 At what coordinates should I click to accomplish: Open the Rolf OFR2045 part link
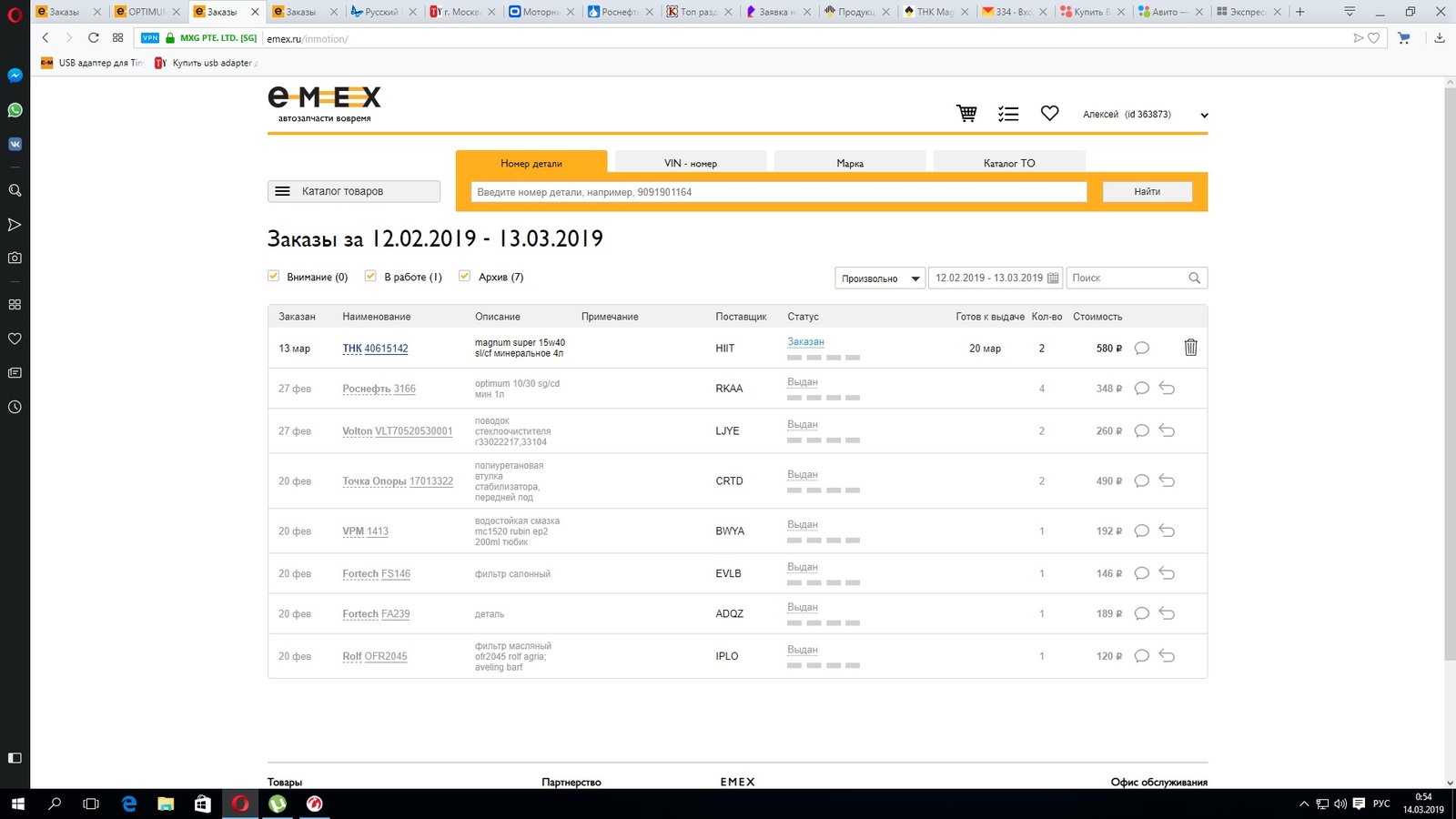[x=375, y=656]
